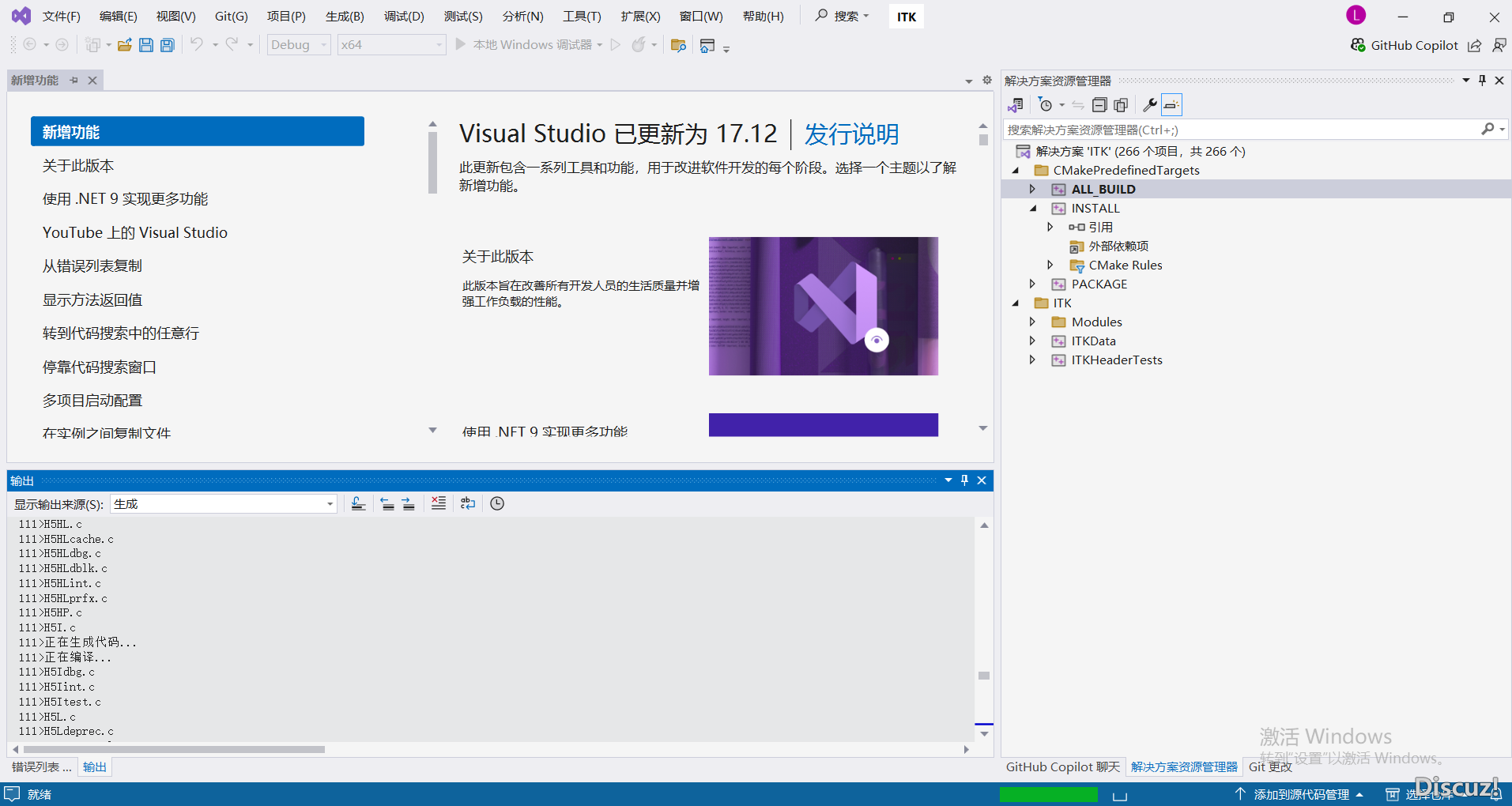Open the Git(G) menu
The image size is (1512, 806).
pos(231,16)
